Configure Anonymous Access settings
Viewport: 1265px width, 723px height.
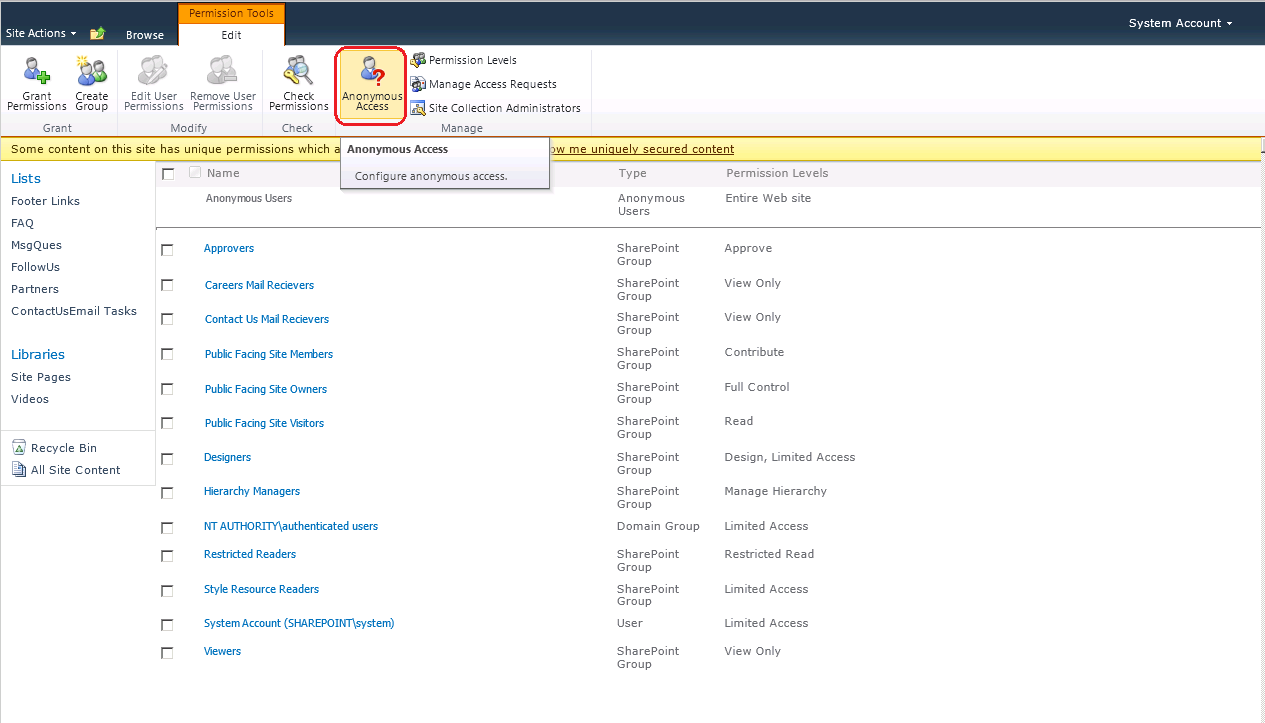370,85
